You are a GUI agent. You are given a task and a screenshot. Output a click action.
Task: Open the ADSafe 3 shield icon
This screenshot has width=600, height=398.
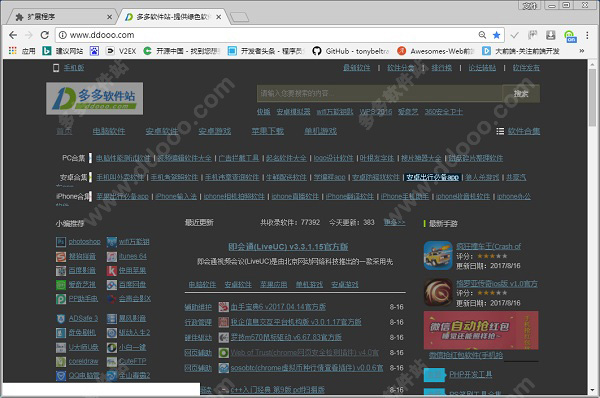pos(61,318)
